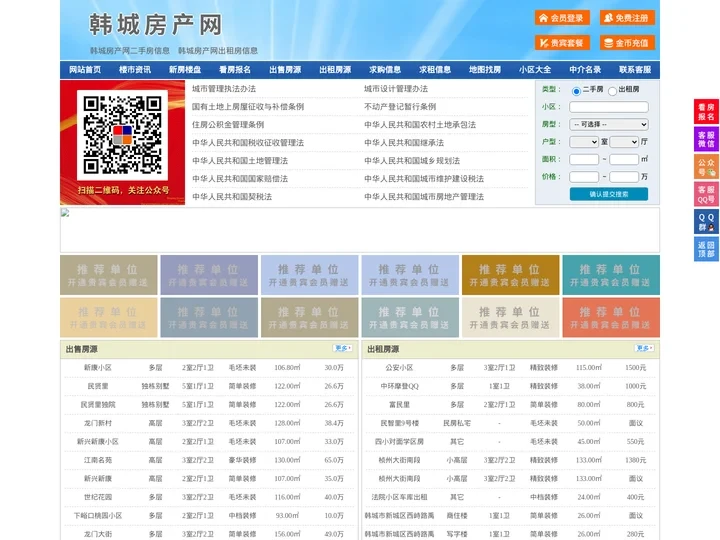Open 中环摩登QQ rental listing
Screen dimensions: 720x540
(x=399, y=386)
